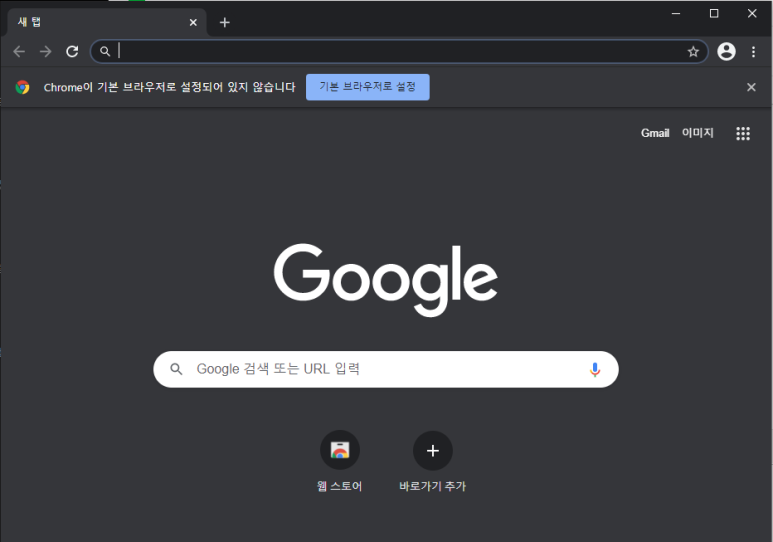773x542 pixels.
Task: Open the 웹 스토어 shortcut icon
Action: (340, 450)
